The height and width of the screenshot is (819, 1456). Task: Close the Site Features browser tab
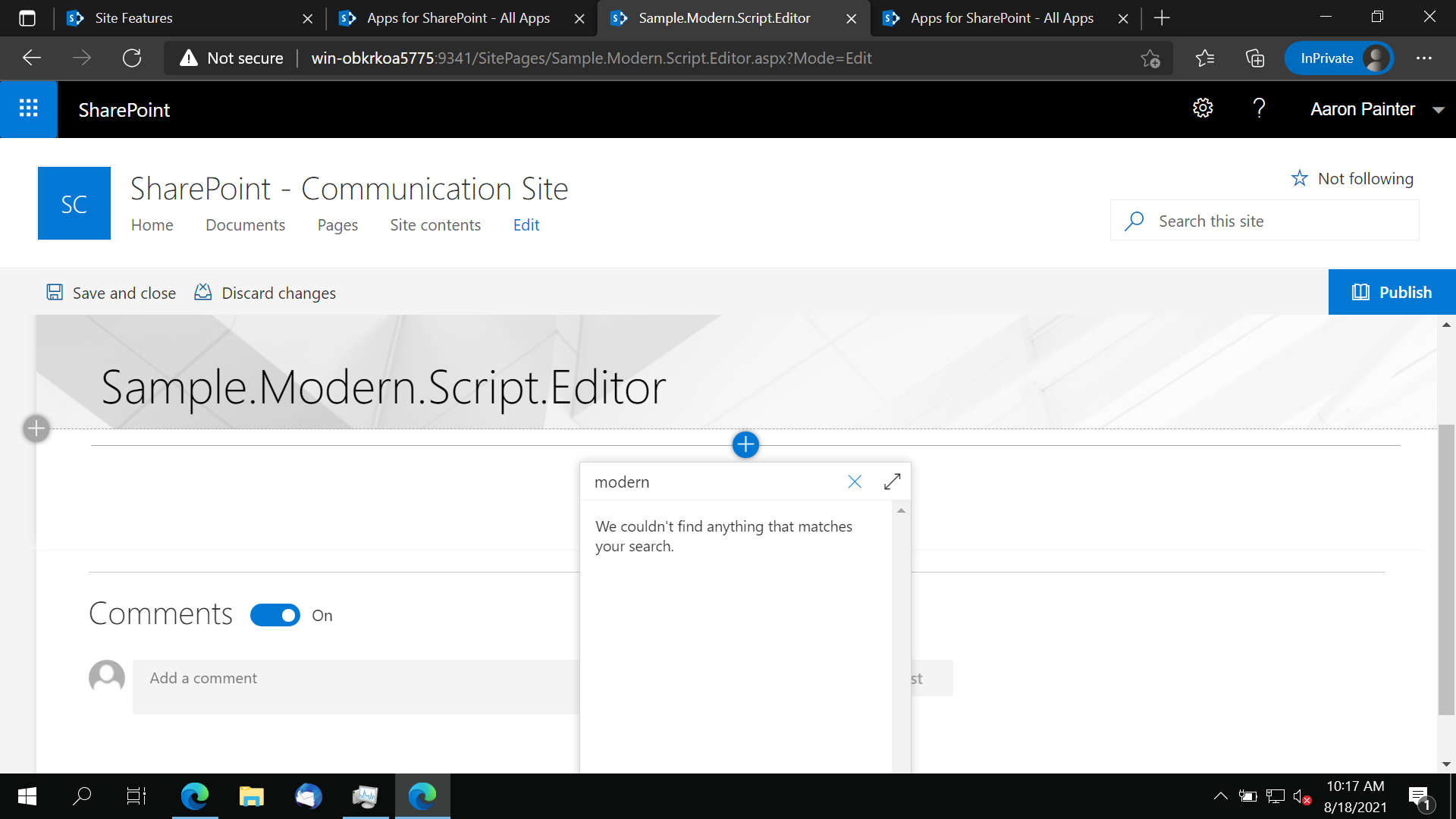[307, 18]
